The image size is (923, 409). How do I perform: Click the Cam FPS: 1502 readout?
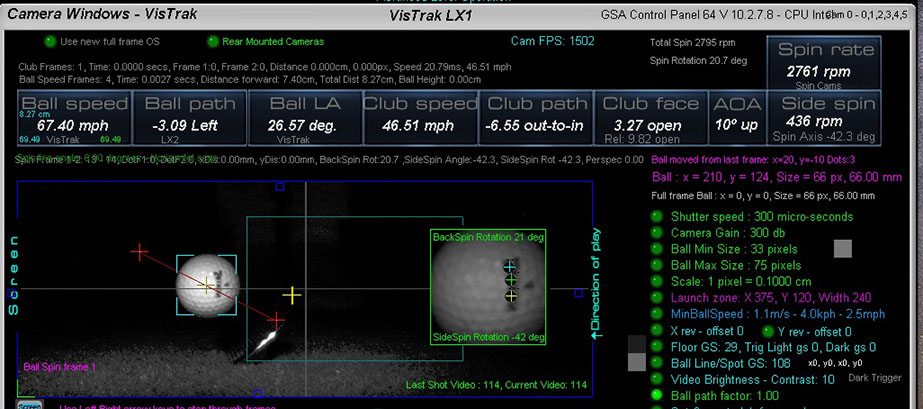(553, 41)
